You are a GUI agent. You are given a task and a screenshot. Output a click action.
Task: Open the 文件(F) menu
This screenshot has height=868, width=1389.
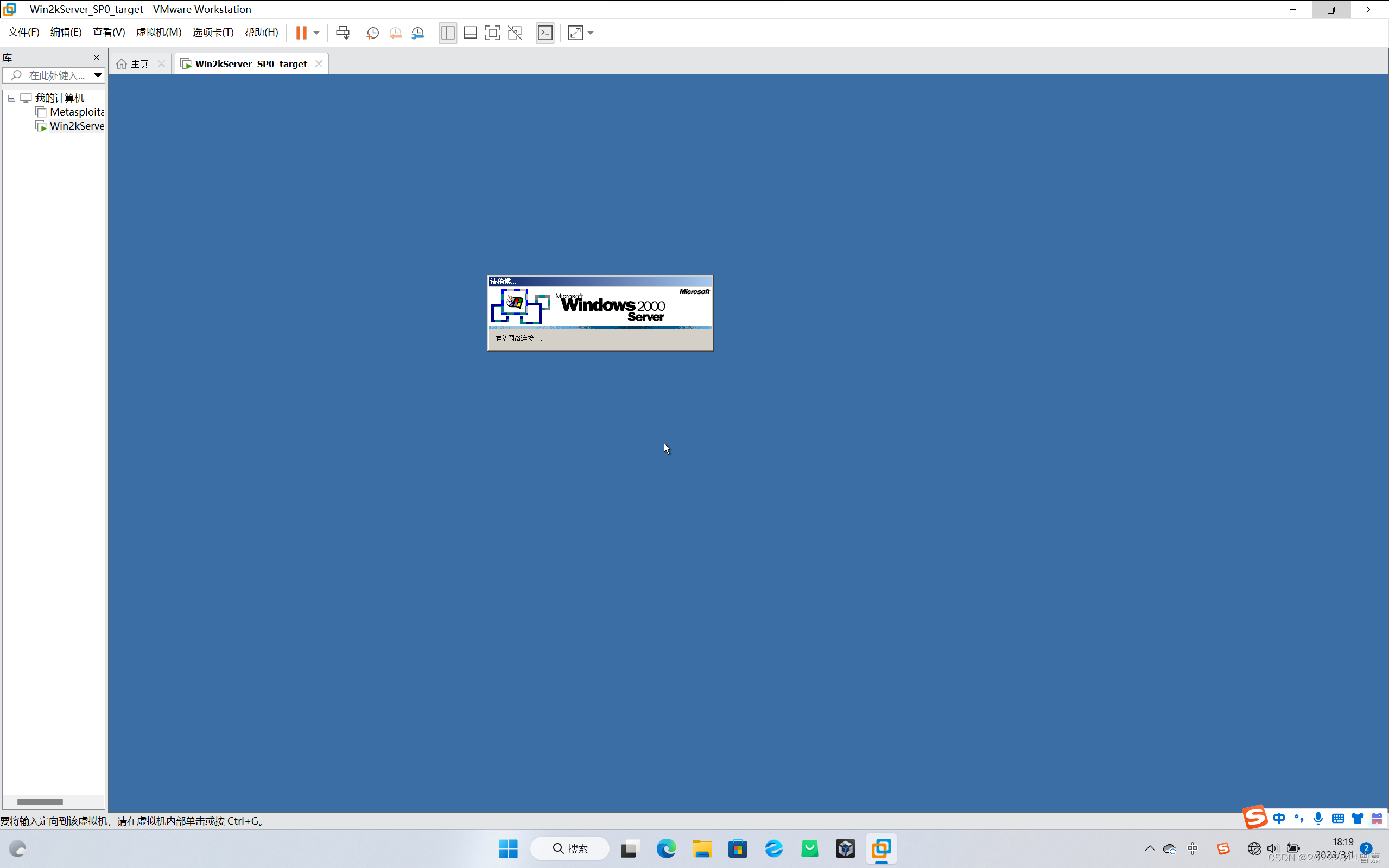tap(23, 32)
